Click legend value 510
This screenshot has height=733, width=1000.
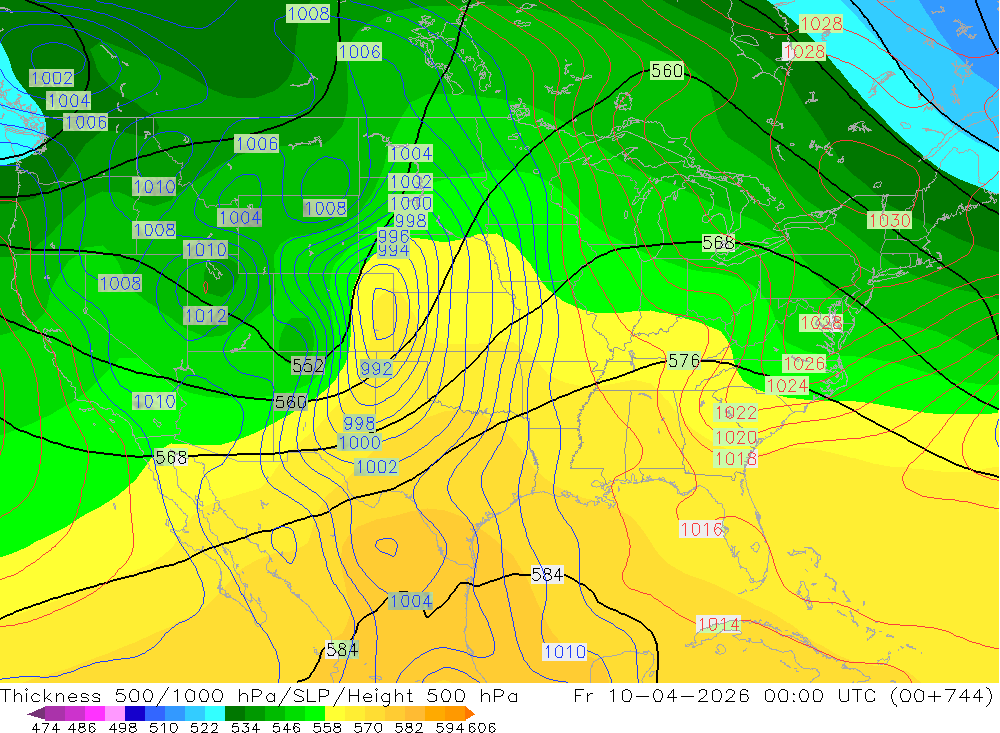click(162, 727)
